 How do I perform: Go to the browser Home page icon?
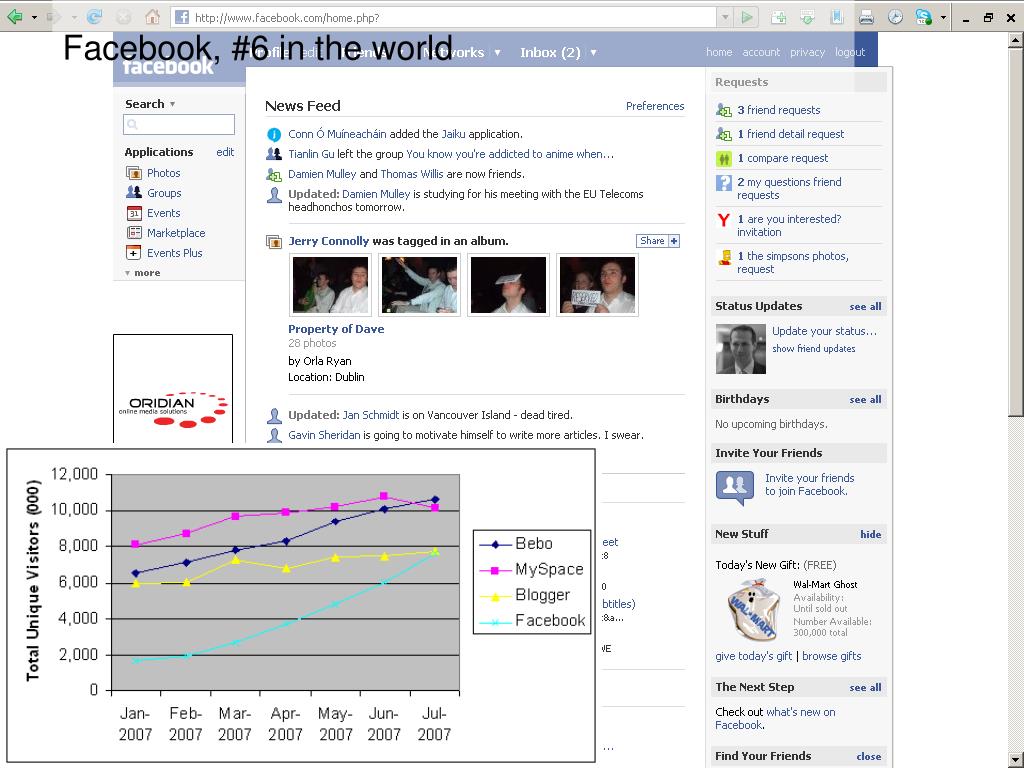[152, 17]
